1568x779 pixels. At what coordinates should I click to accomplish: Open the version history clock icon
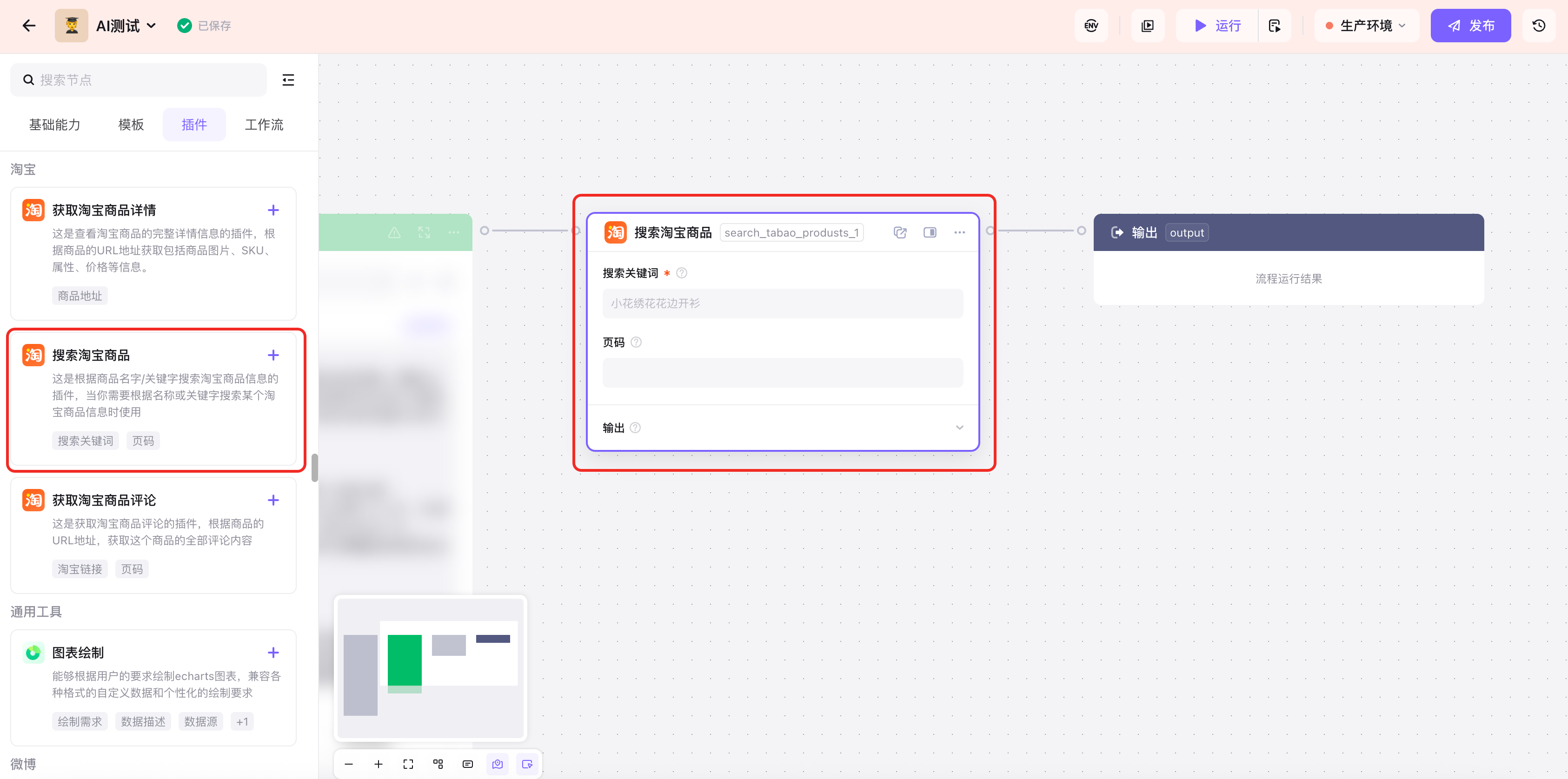[x=1538, y=26]
